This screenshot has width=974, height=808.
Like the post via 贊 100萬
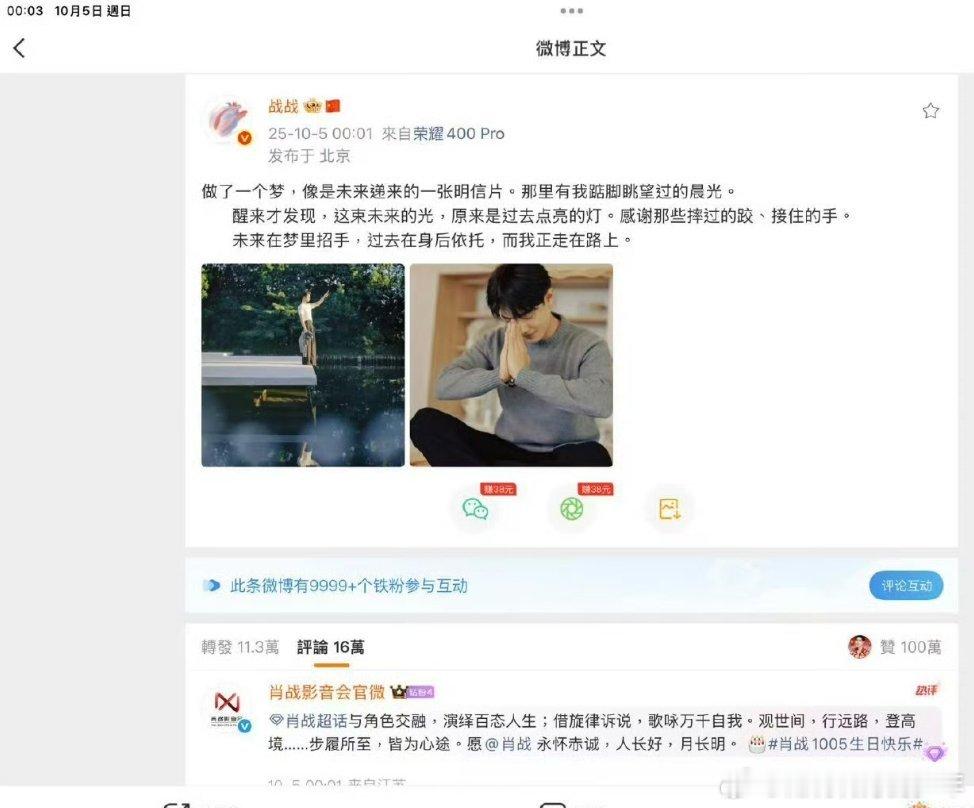pyautogui.click(x=894, y=647)
